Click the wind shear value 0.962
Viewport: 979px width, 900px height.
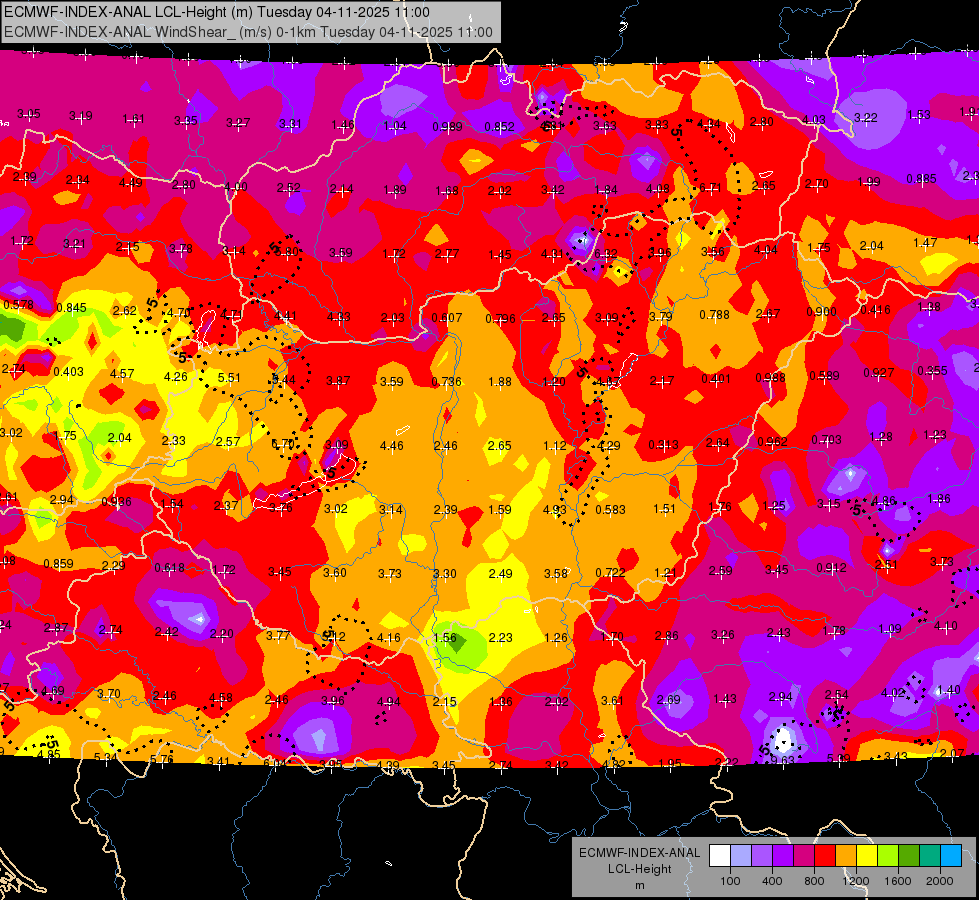(772, 442)
